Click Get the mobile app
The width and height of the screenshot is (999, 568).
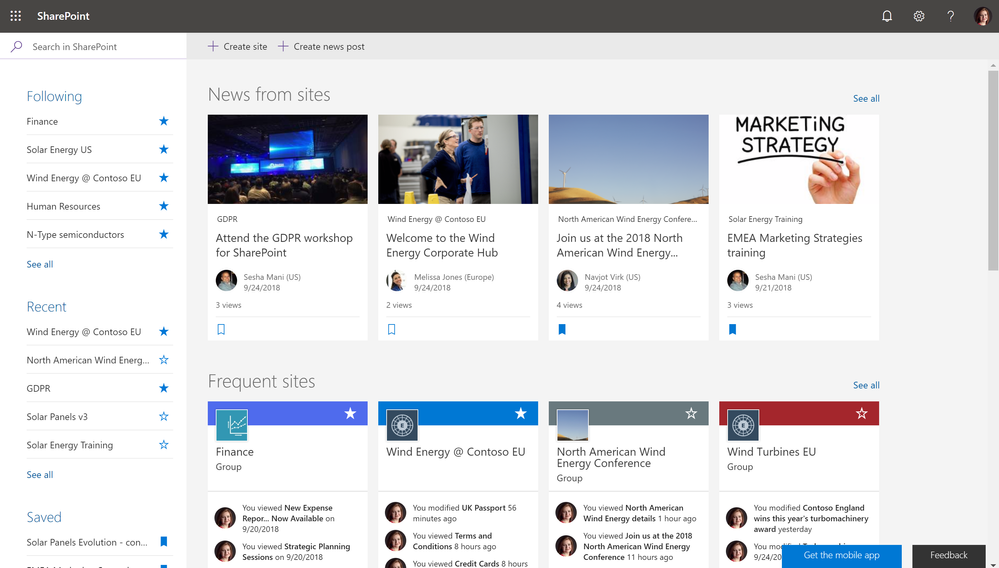842,556
